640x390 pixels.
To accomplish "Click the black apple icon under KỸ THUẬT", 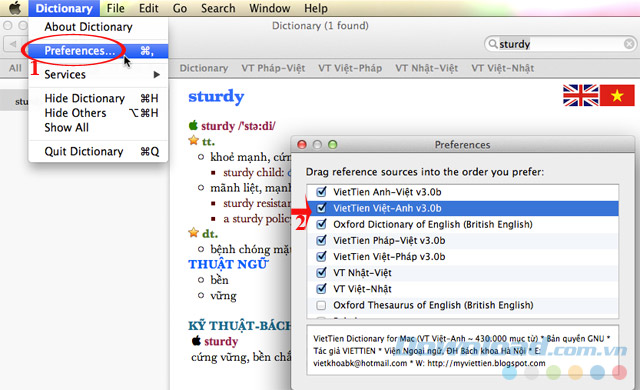I will (196, 340).
